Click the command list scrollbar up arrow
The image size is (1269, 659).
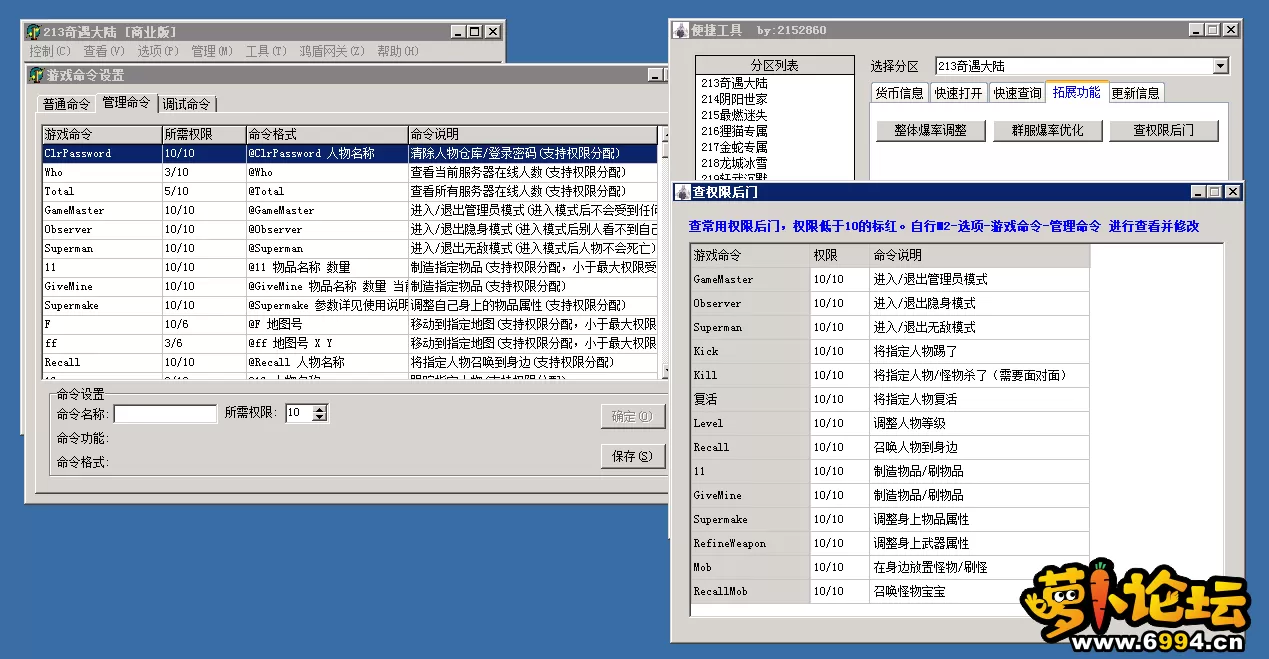[x=665, y=133]
